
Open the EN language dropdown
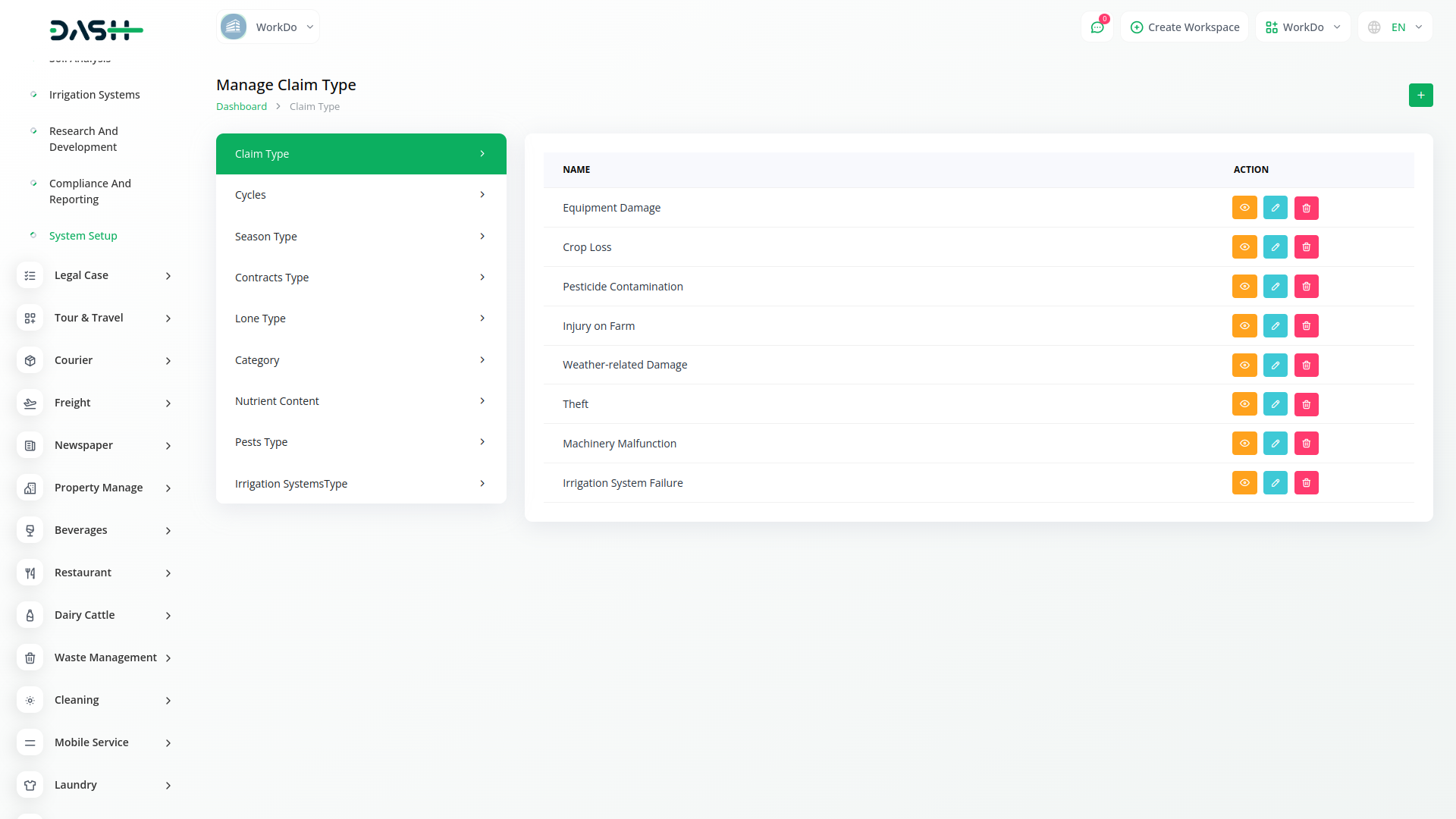tap(1395, 27)
